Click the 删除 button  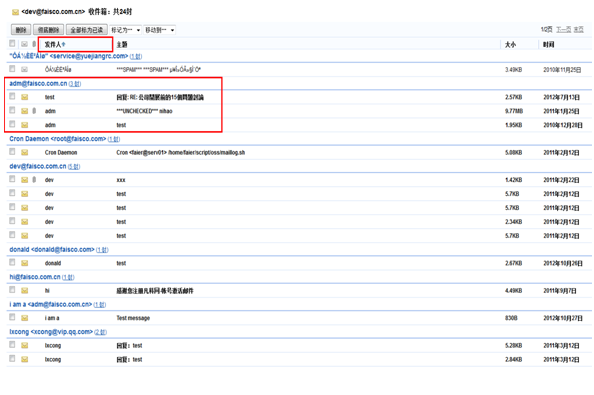click(x=21, y=30)
